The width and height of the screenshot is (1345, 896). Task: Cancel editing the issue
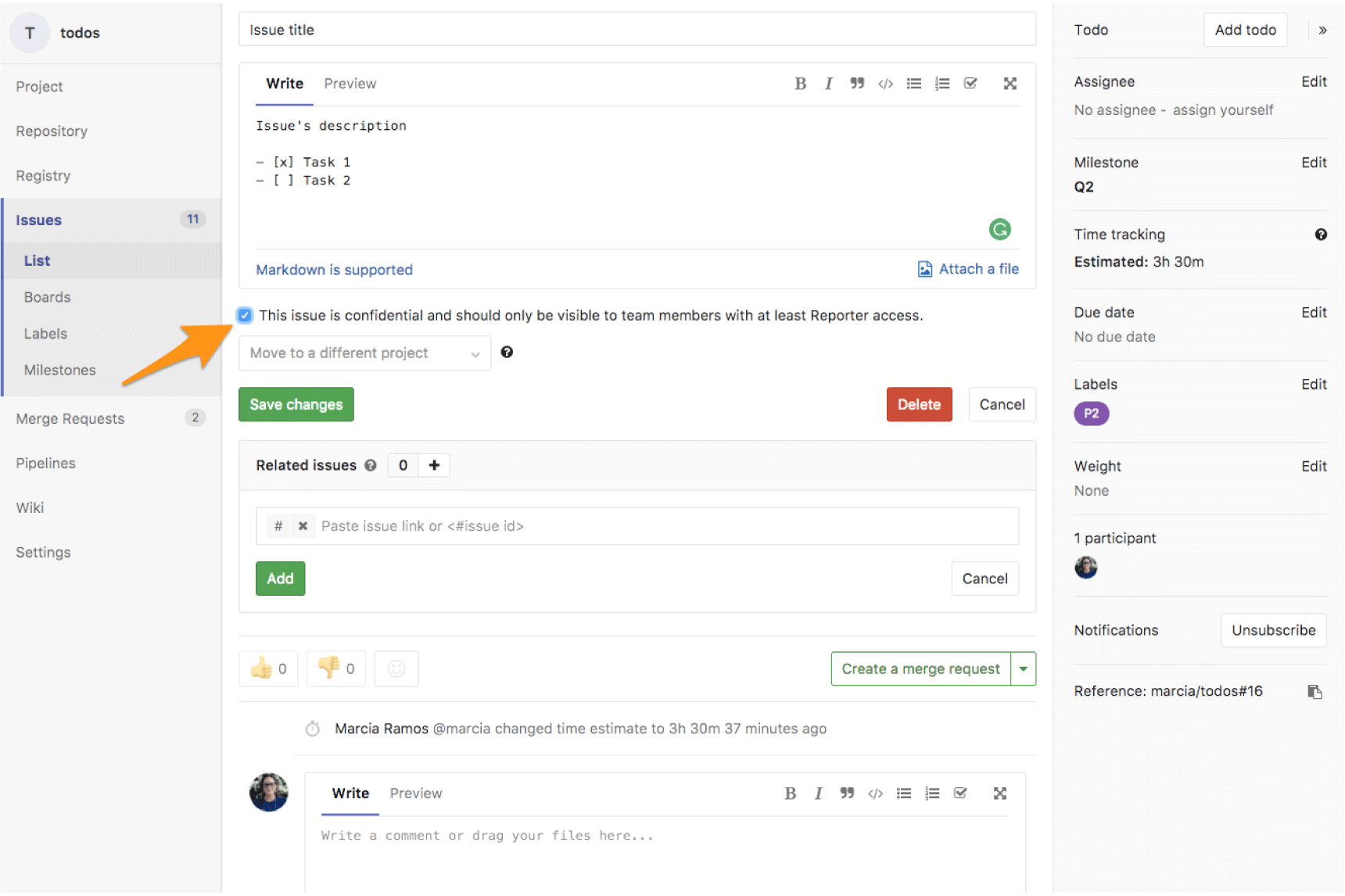(x=1002, y=405)
